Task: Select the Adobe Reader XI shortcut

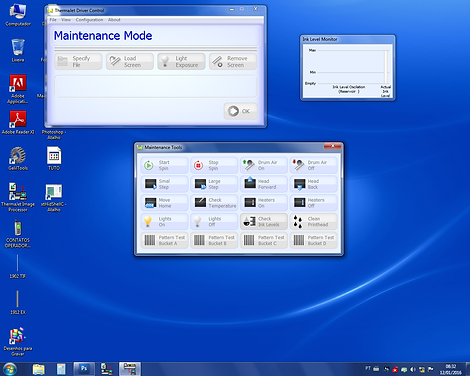Action: click(18, 123)
